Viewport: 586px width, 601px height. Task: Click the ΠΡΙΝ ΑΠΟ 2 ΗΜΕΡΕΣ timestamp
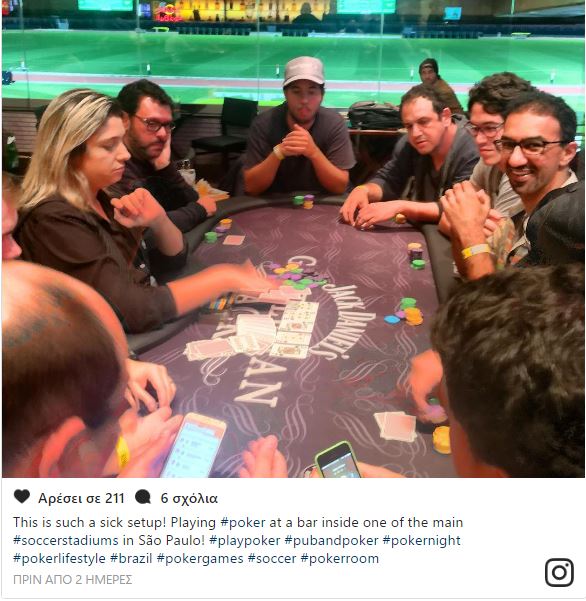72,580
